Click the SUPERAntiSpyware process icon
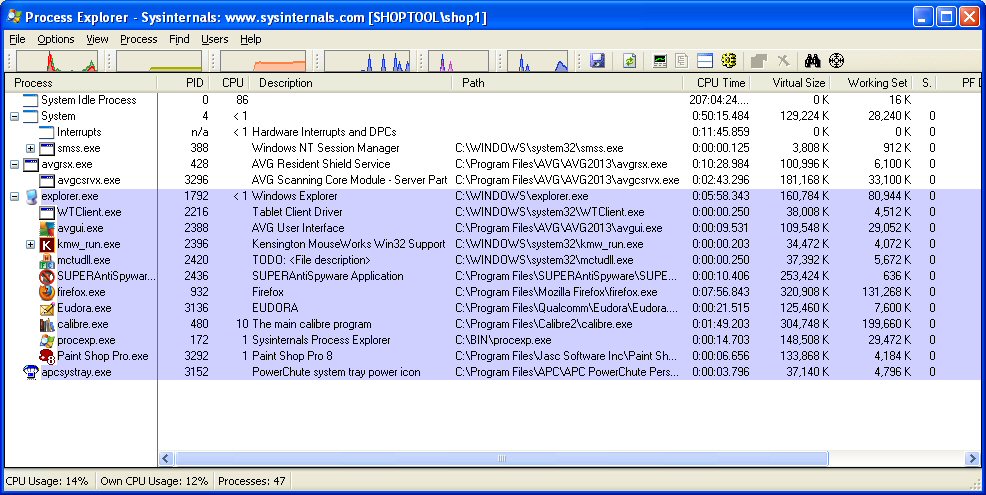Image resolution: width=986 pixels, height=495 pixels. point(47,276)
